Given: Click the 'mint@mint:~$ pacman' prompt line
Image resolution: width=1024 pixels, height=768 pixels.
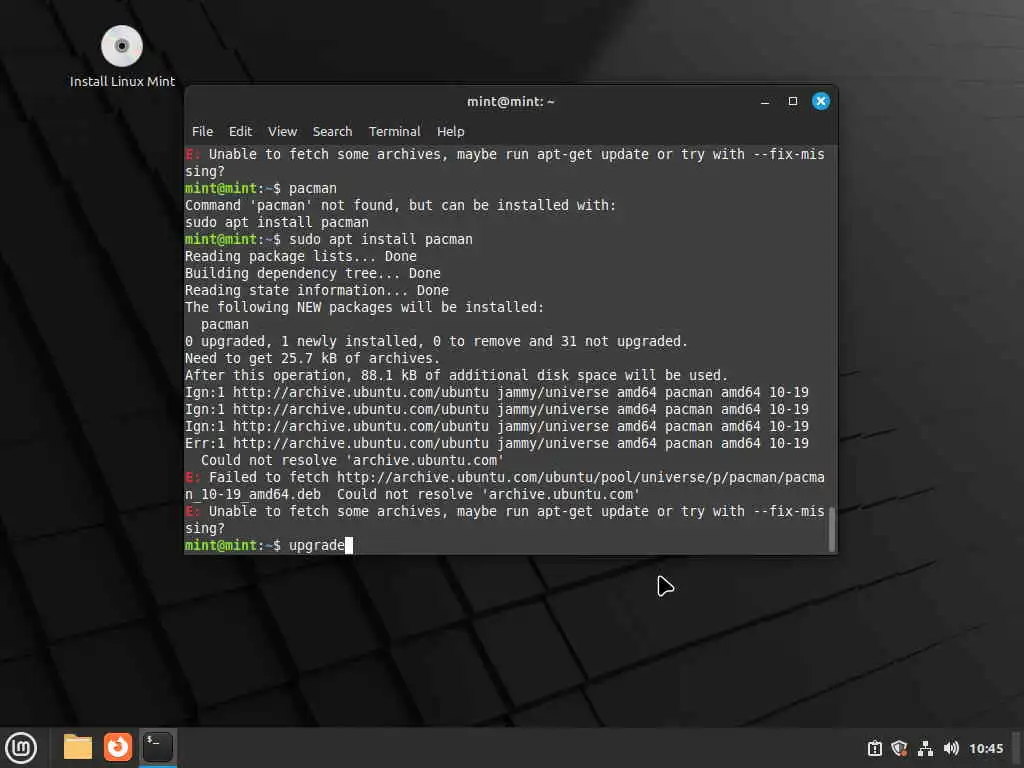Looking at the screenshot, I should tap(261, 188).
